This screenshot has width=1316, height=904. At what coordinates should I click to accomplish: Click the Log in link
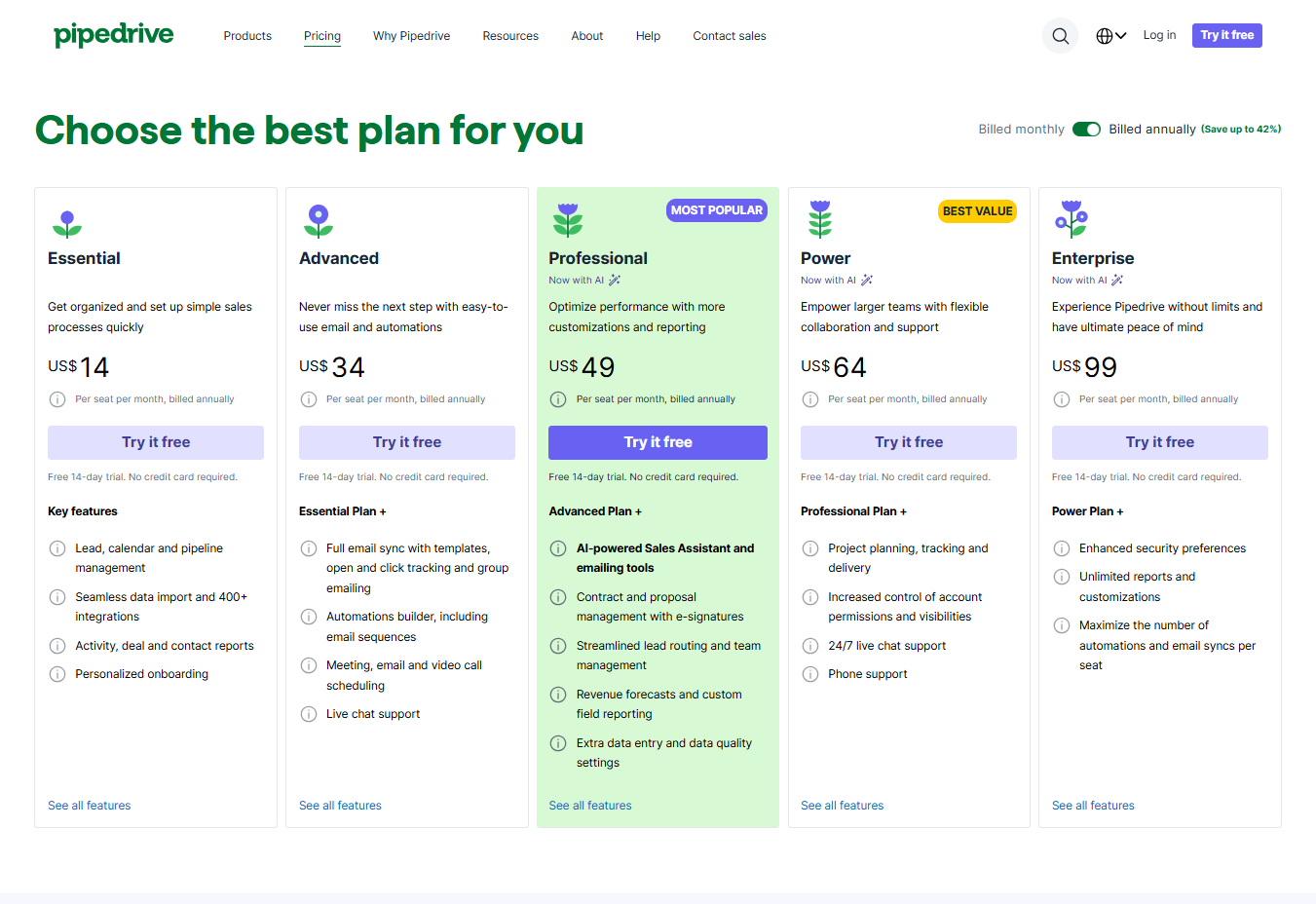1159,35
